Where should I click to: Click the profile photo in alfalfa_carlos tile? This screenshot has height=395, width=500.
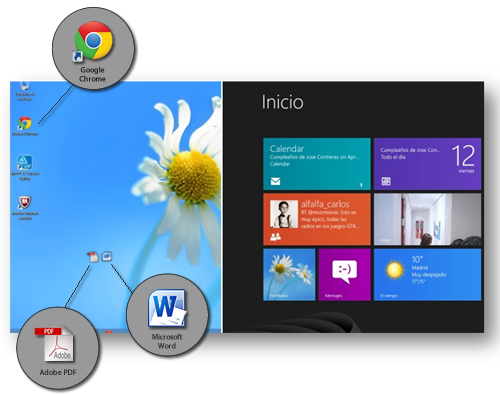tap(284, 214)
